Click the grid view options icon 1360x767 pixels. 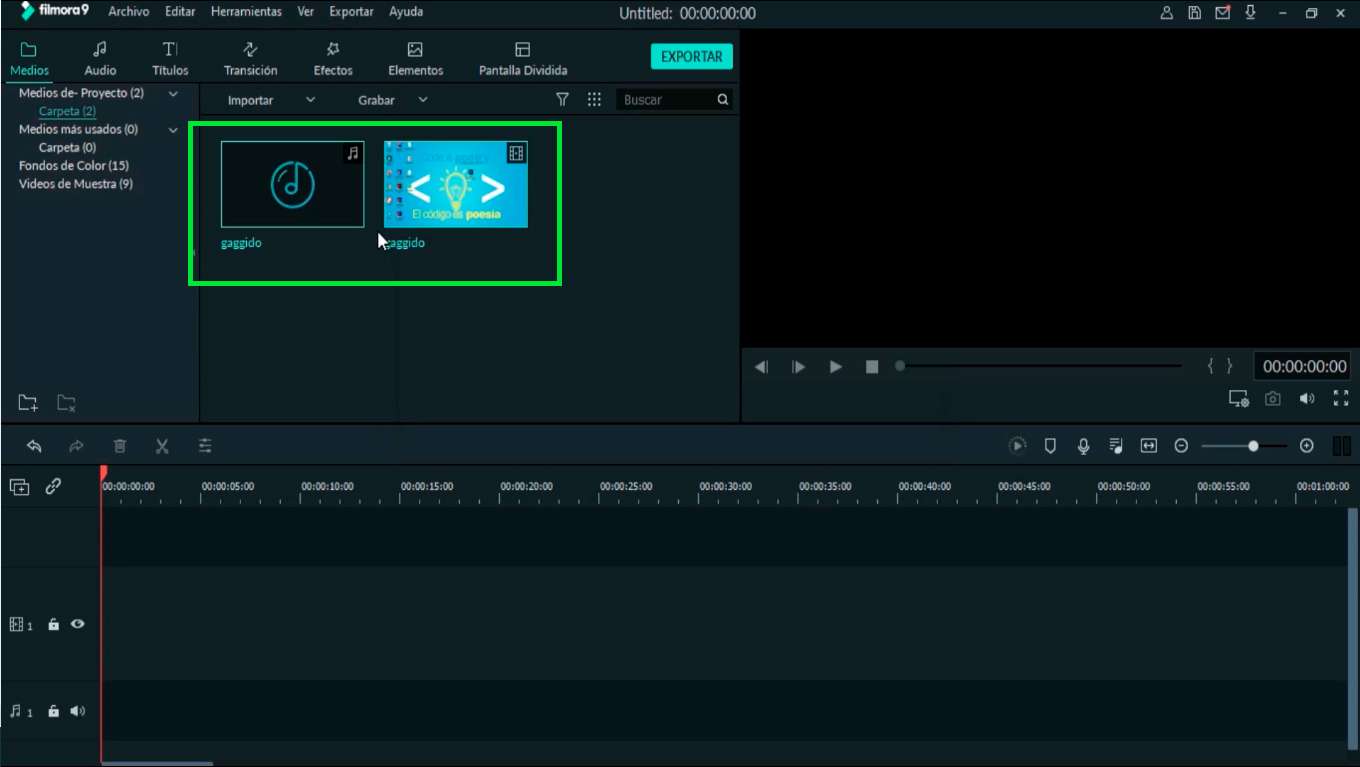tap(594, 100)
